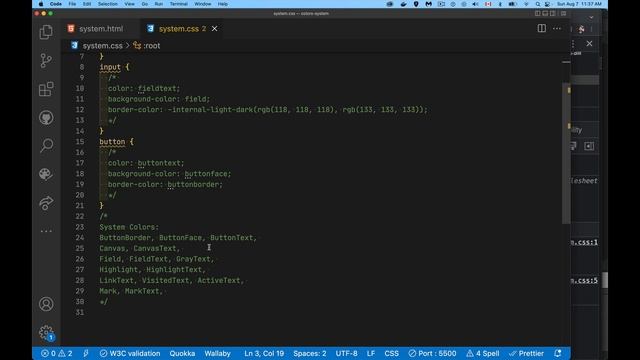
Task: Change end of line sequence LF
Action: [x=371, y=353]
